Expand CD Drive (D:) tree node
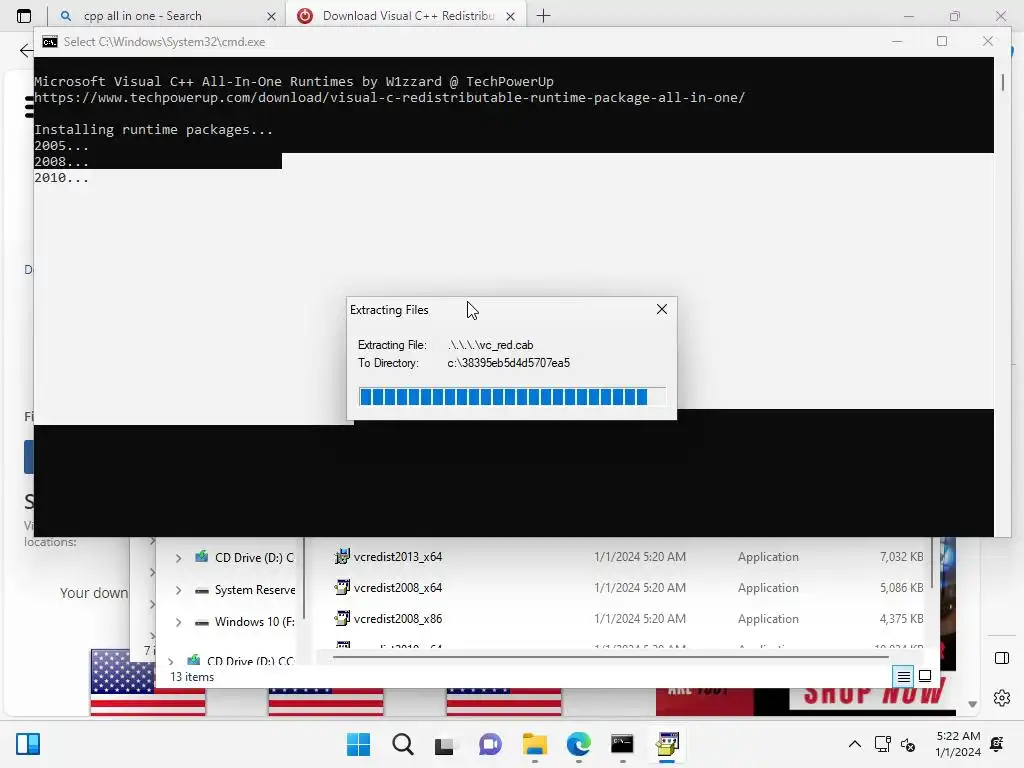 click(178, 558)
